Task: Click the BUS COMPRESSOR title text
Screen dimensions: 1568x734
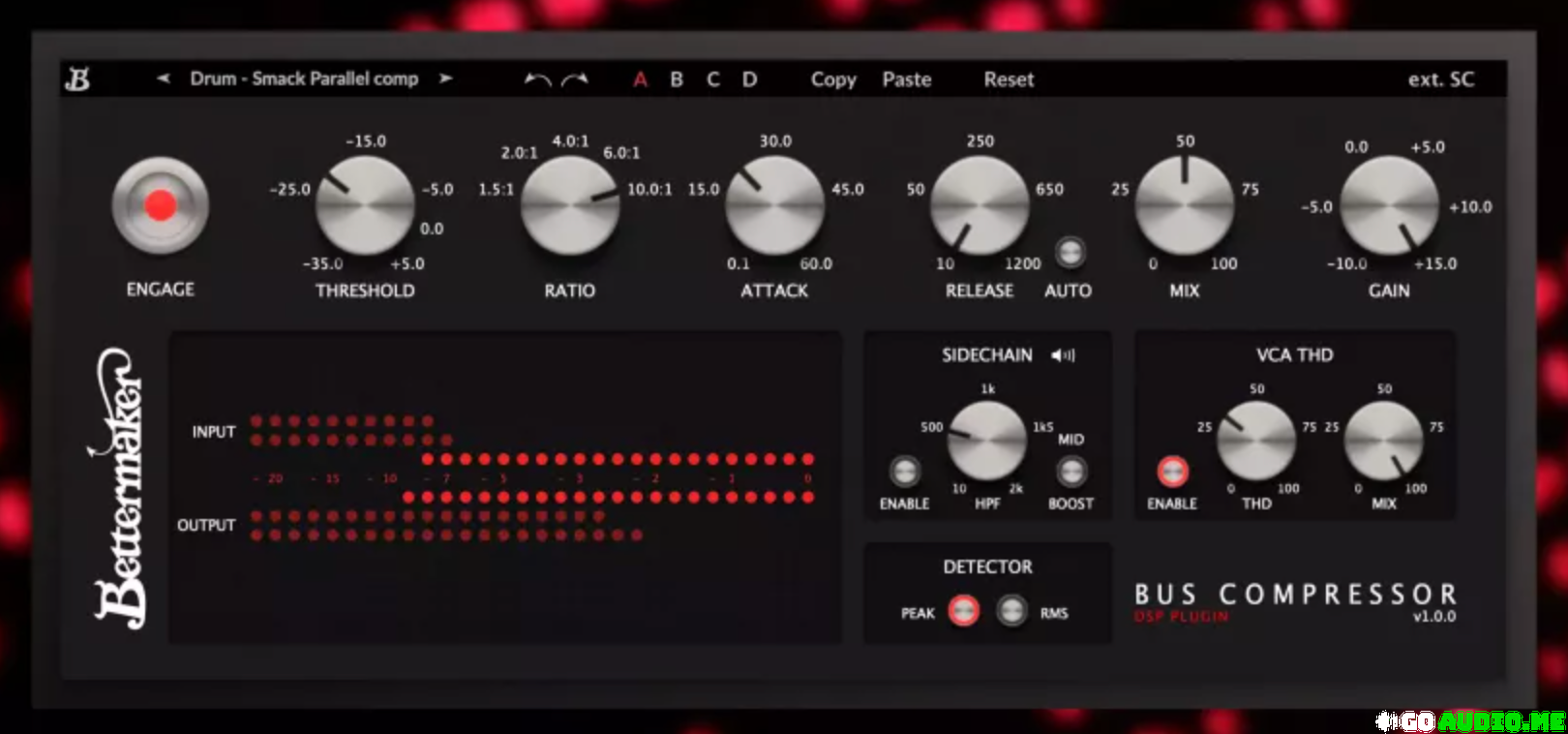Action: pyautogui.click(x=1295, y=594)
